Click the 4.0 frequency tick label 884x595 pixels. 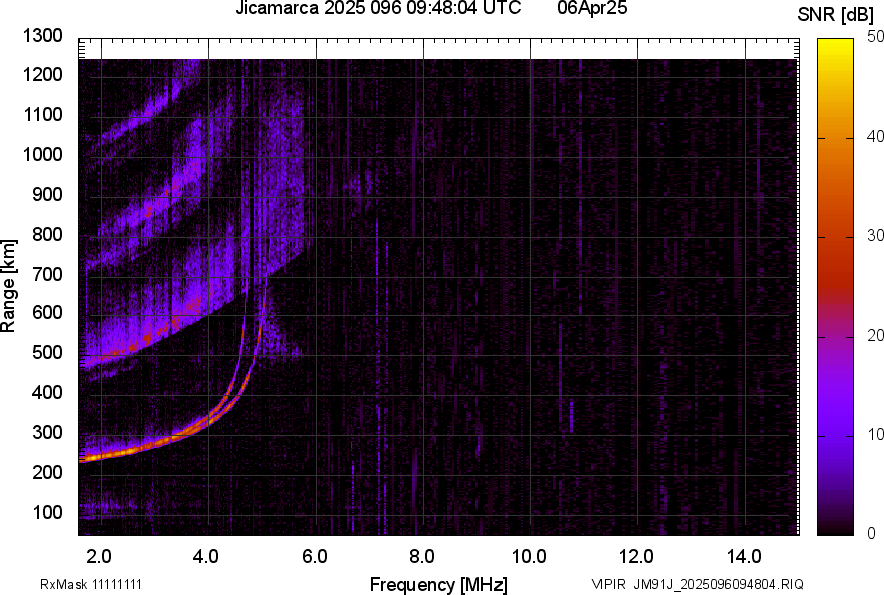206,557
